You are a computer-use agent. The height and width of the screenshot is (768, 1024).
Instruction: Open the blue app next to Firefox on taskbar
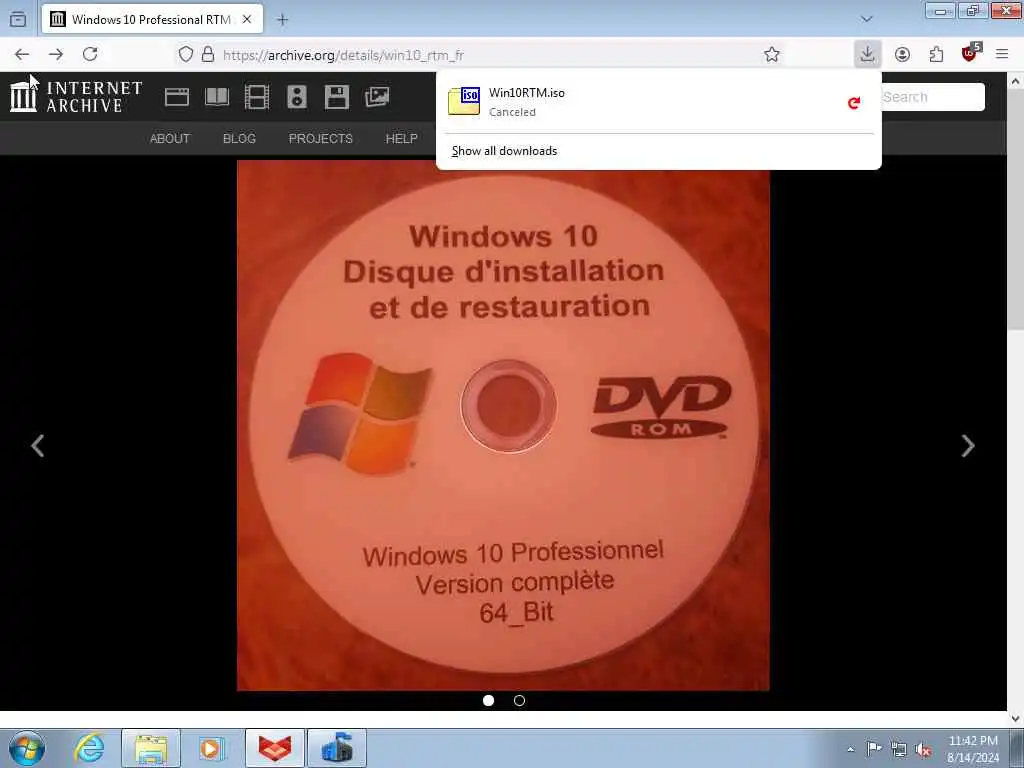pyautogui.click(x=337, y=748)
